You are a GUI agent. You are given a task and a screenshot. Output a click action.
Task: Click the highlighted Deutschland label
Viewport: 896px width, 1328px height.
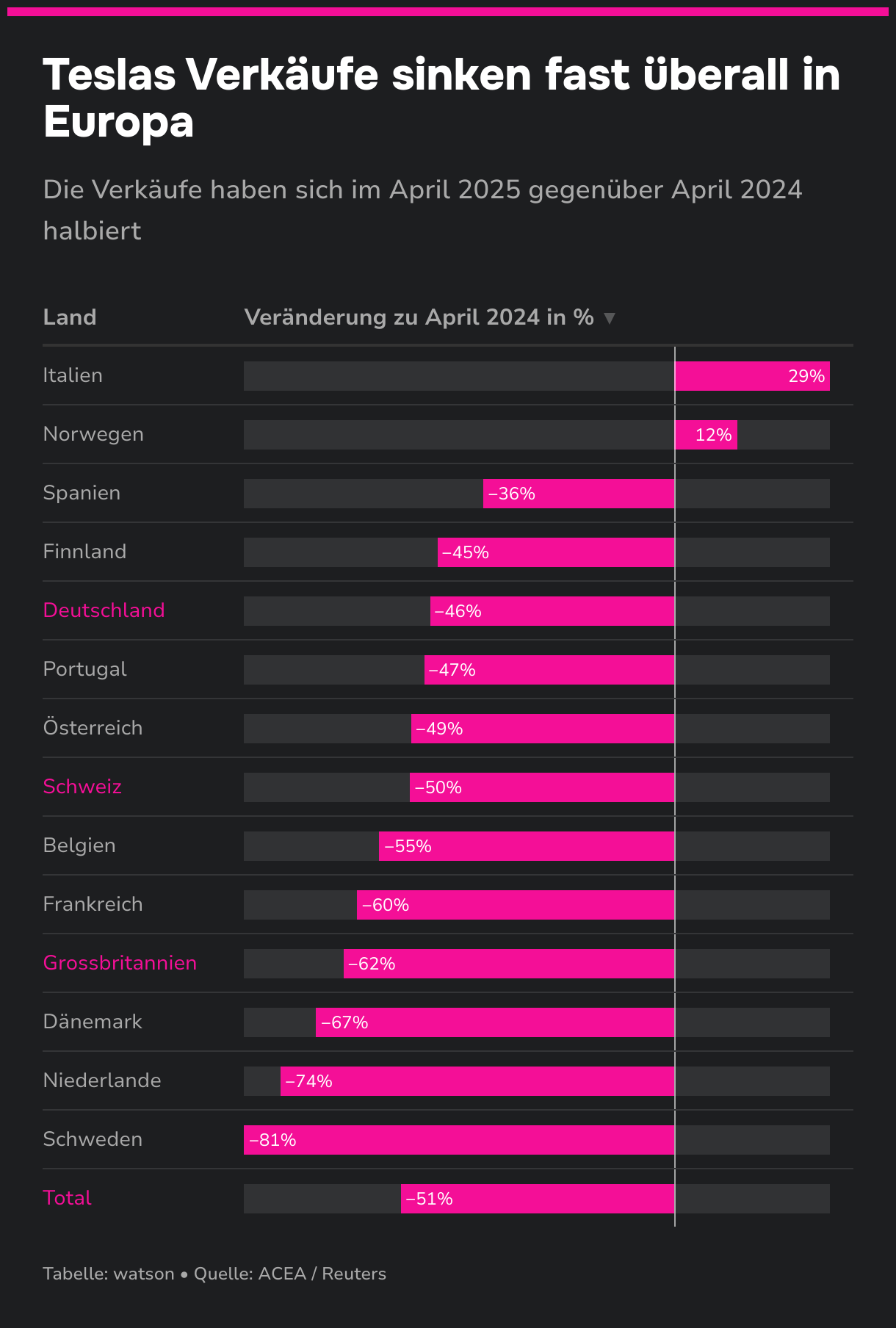point(104,610)
